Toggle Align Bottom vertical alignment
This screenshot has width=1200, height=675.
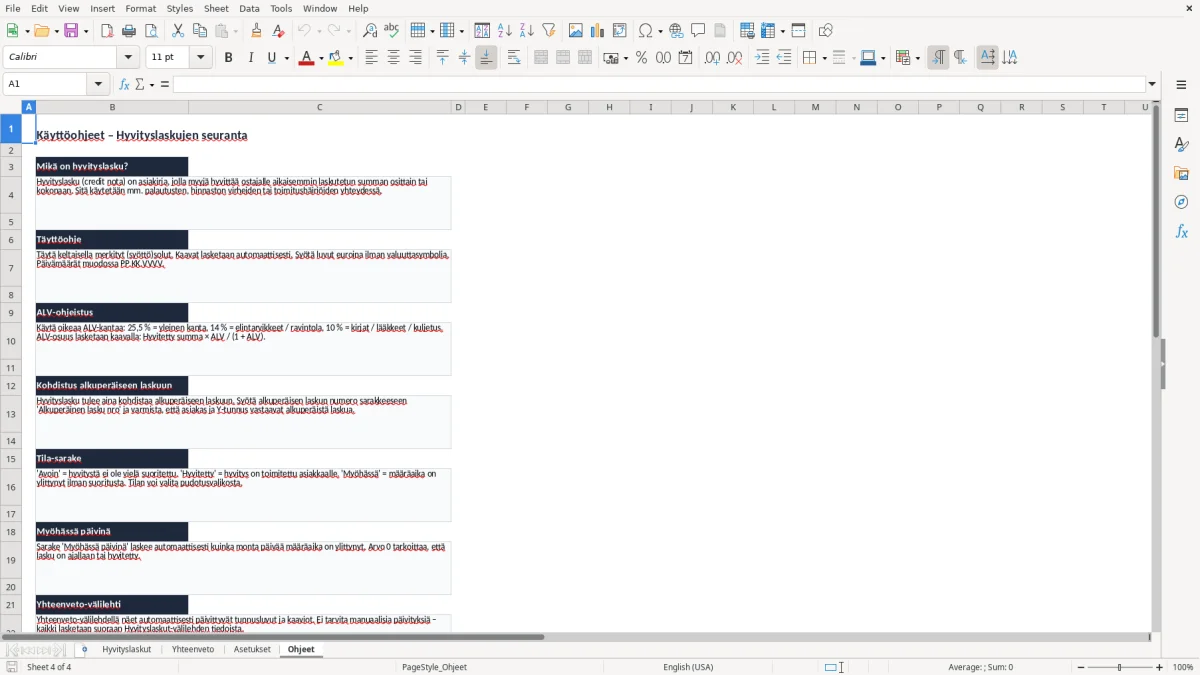(486, 58)
